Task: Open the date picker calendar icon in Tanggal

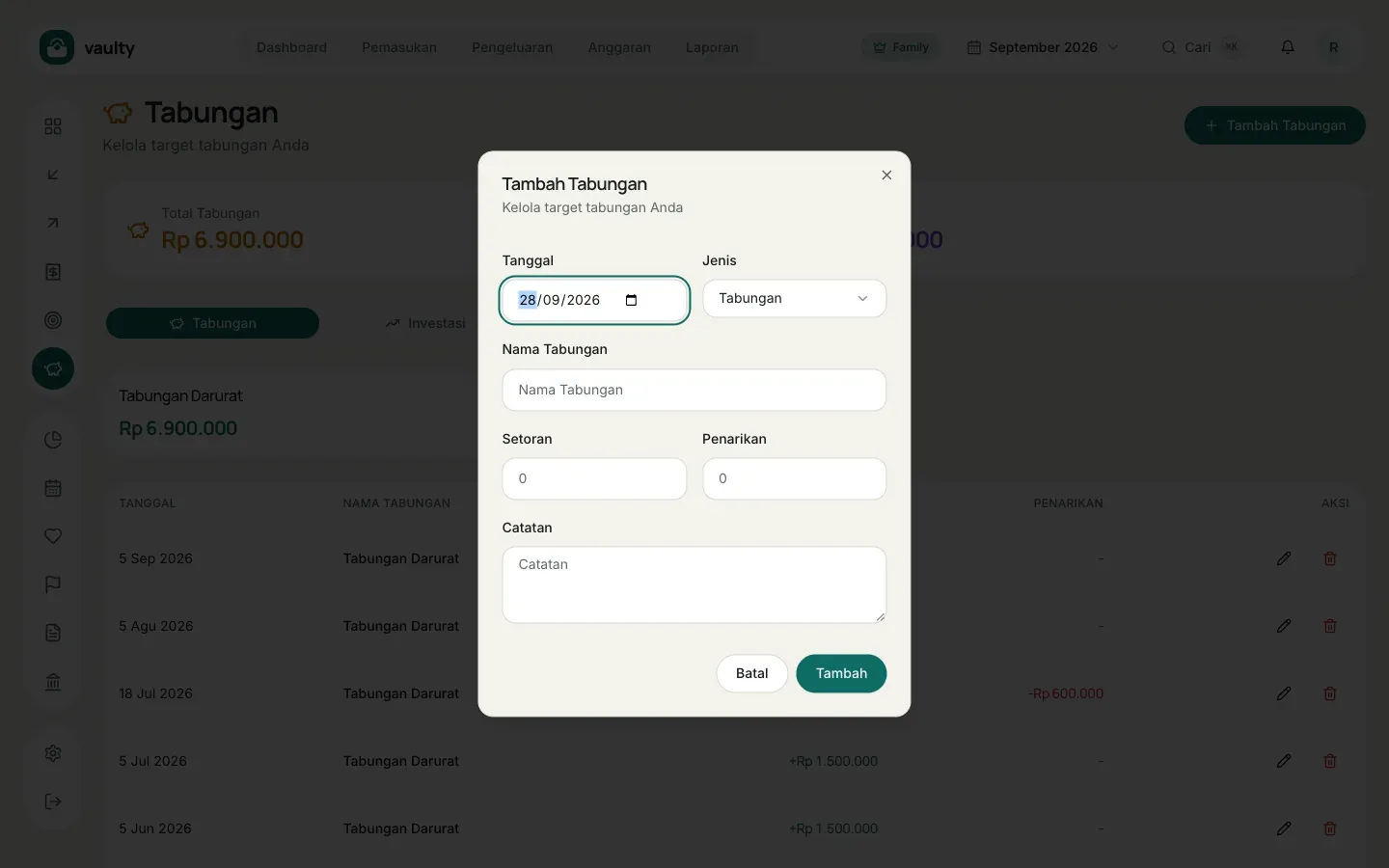Action: coord(632,300)
